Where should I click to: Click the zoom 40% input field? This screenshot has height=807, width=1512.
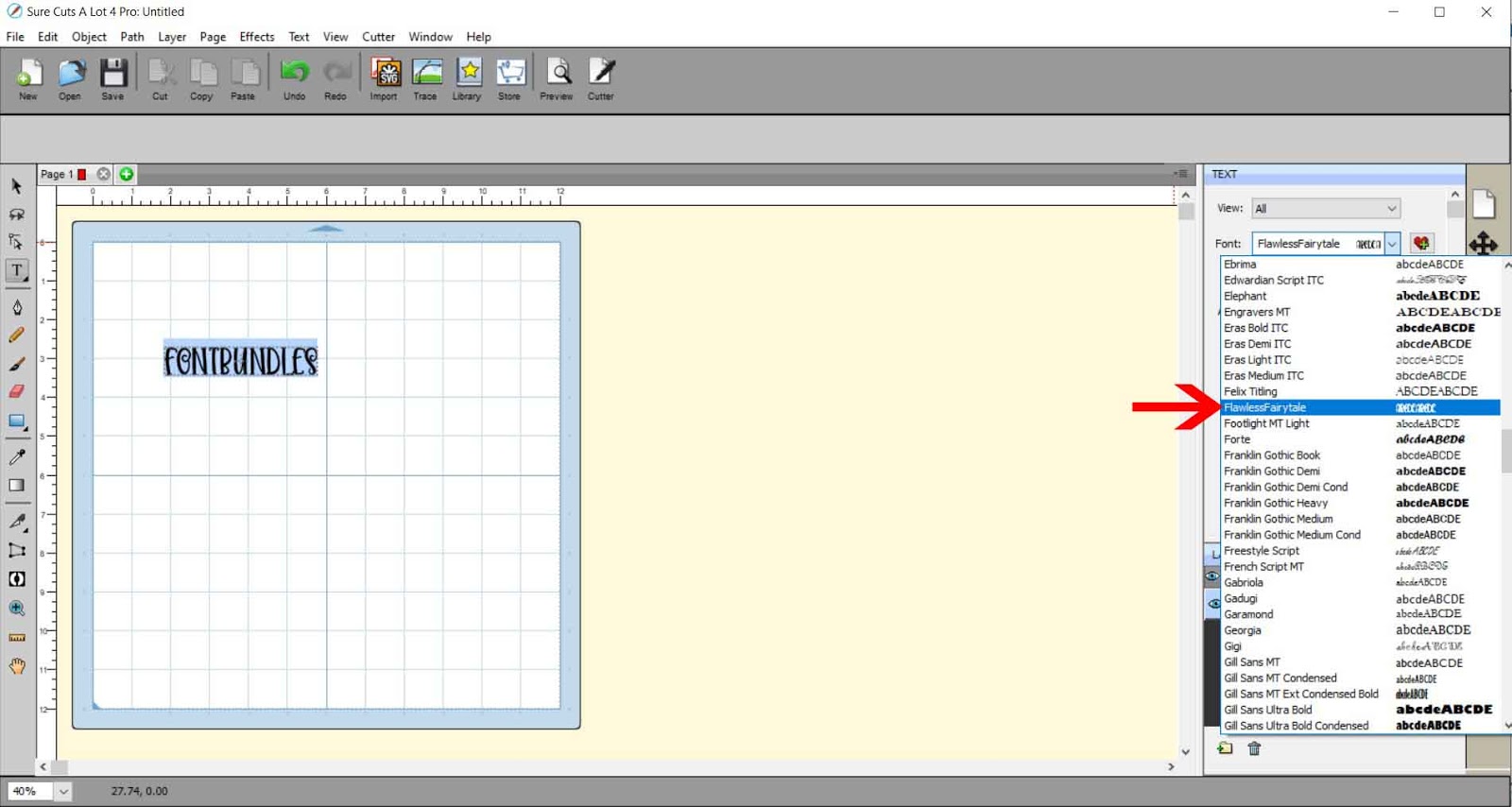[30, 792]
